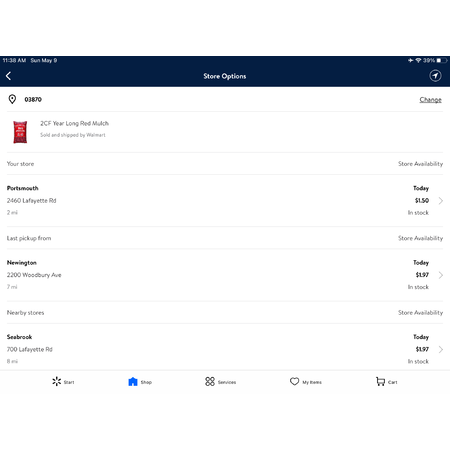Click In stock status for Seabrook

pyautogui.click(x=418, y=361)
